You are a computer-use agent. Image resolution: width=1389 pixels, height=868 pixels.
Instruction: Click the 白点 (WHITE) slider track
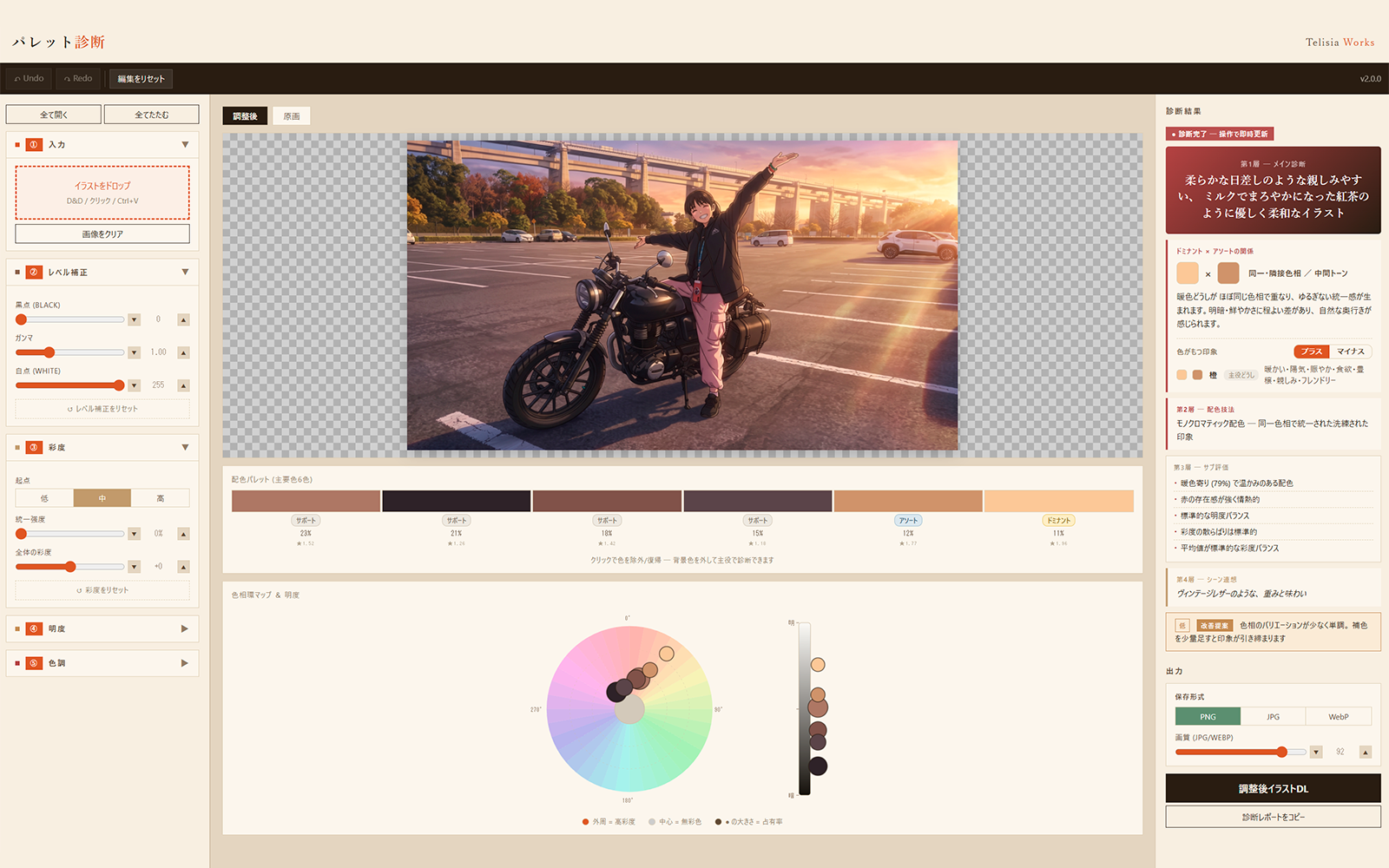(x=70, y=385)
